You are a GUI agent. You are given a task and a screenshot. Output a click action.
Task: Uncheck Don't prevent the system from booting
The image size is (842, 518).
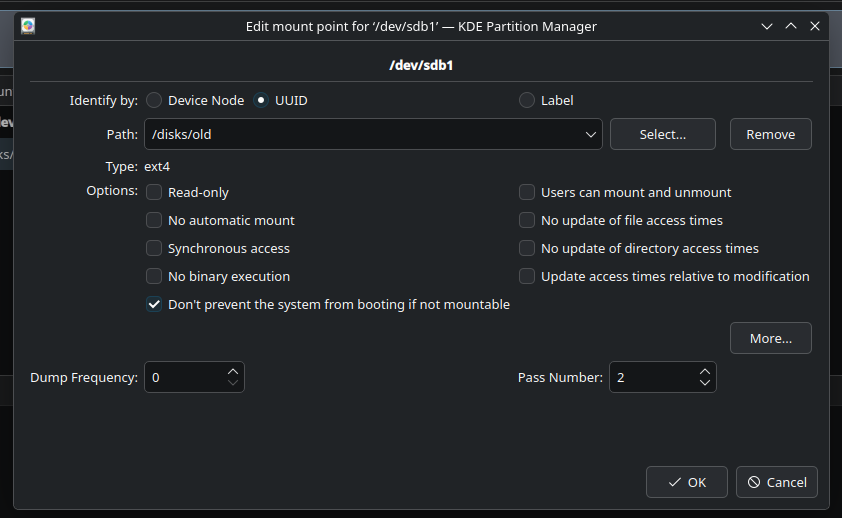[x=154, y=304]
